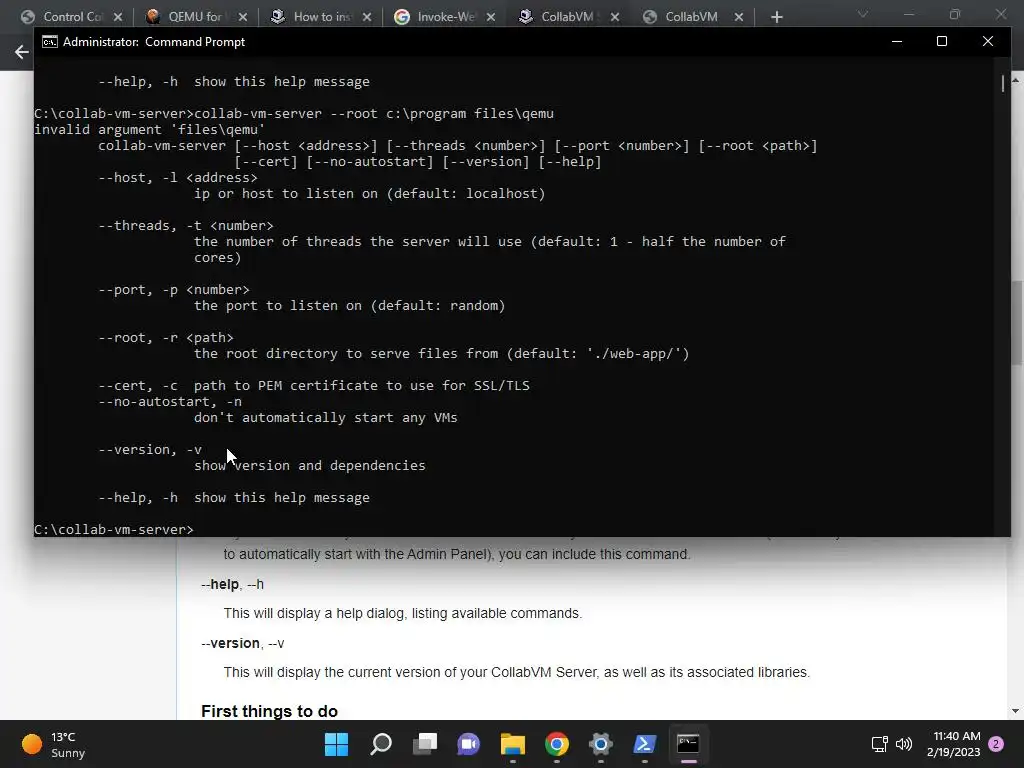The width and height of the screenshot is (1024, 768).
Task: Close the last CollabVM tab
Action: [739, 17]
